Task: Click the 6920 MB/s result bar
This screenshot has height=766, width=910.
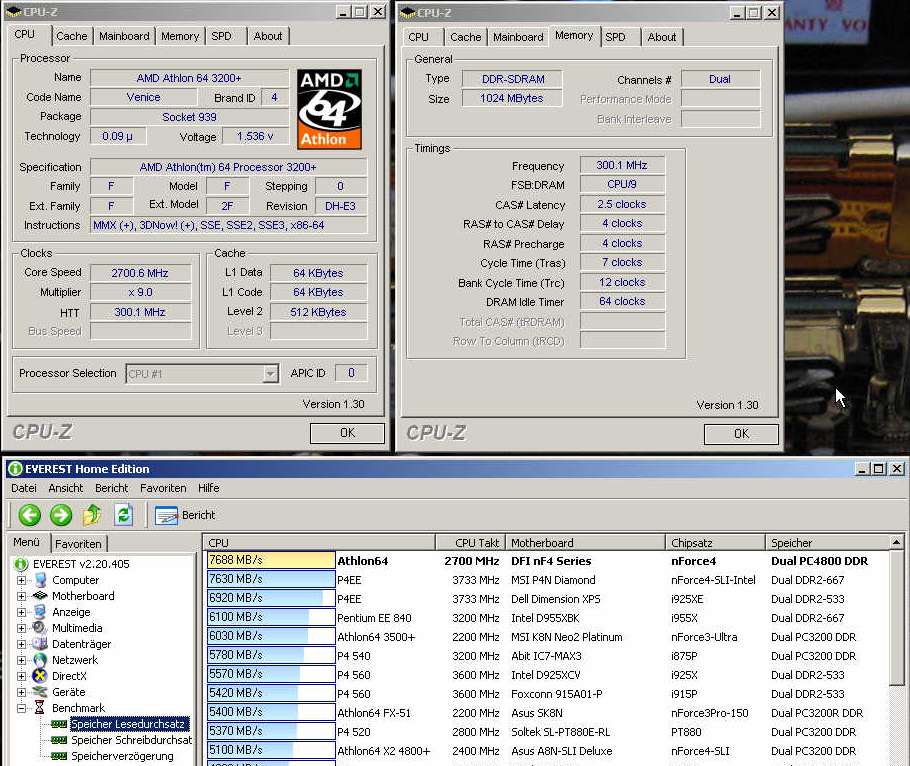Action: 271,598
